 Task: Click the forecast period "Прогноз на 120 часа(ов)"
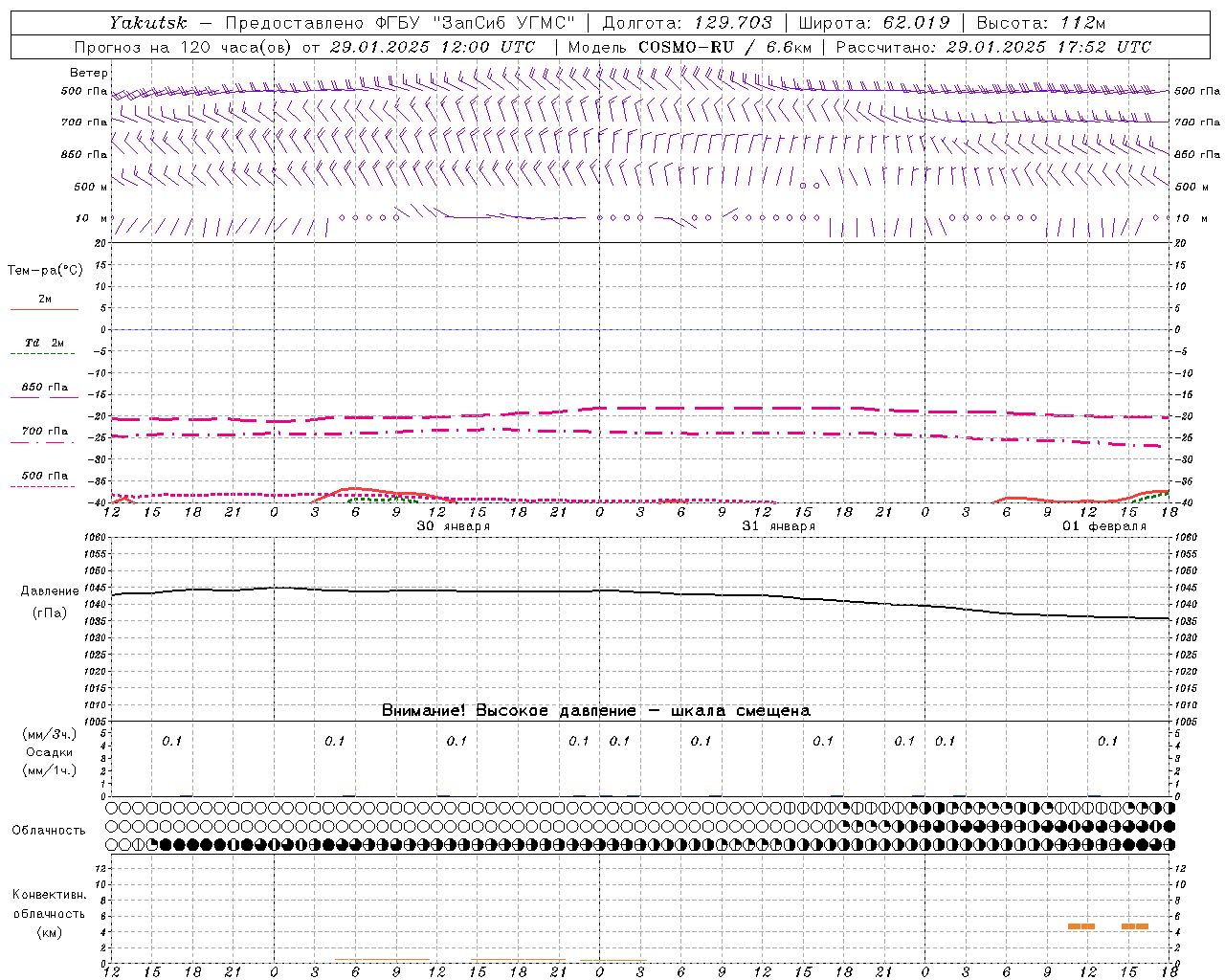[x=184, y=47]
